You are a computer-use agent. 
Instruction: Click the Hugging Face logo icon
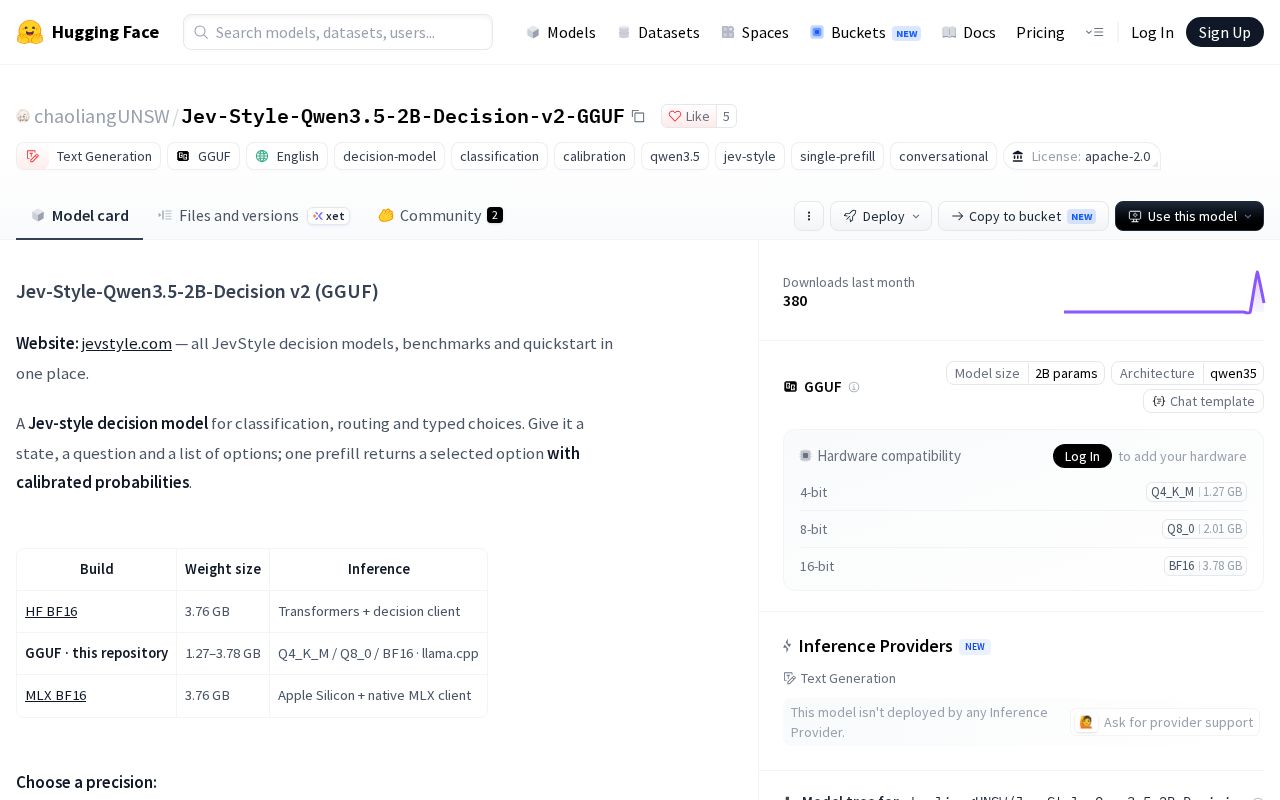[x=30, y=32]
